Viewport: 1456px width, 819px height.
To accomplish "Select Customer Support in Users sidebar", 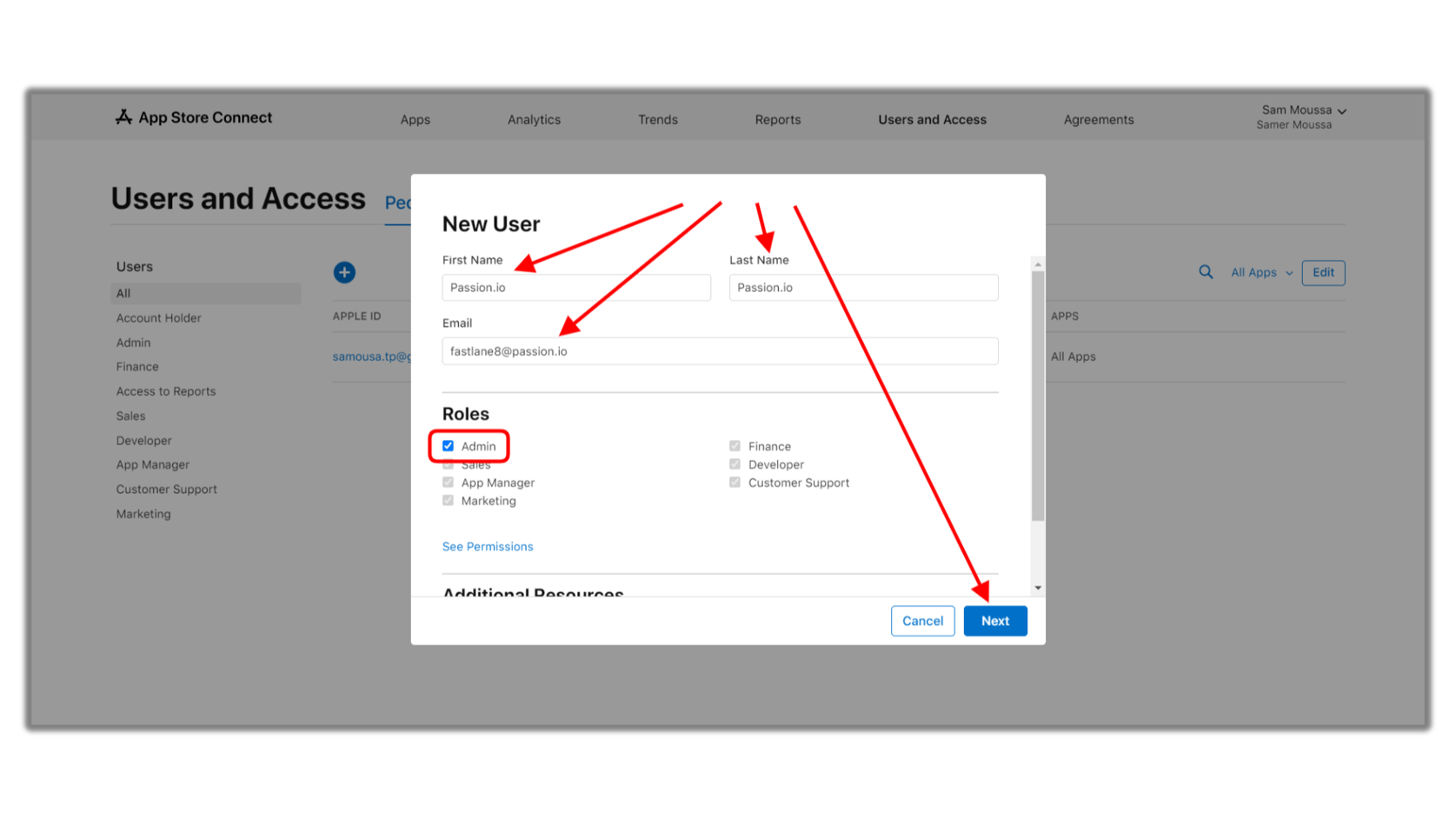I will 166,489.
